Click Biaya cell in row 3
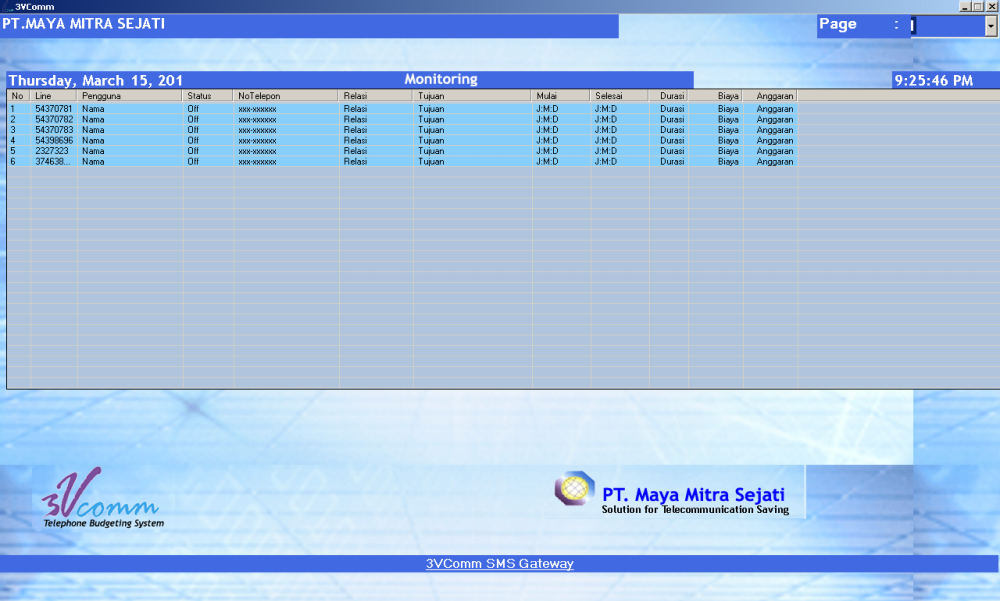Image resolution: width=1000 pixels, height=601 pixels. coord(728,130)
